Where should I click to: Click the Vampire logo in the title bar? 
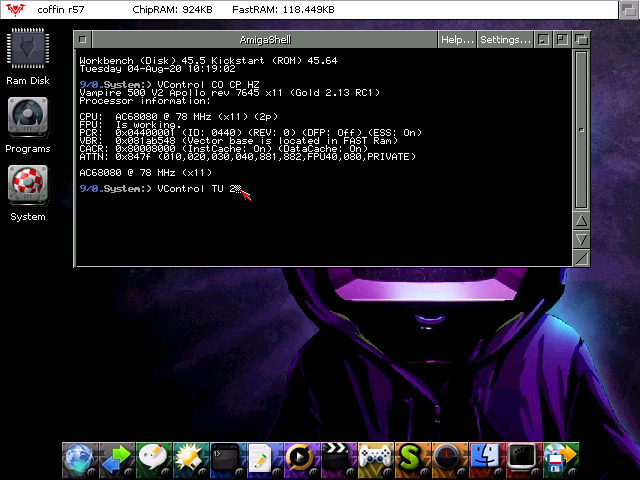coord(16,9)
